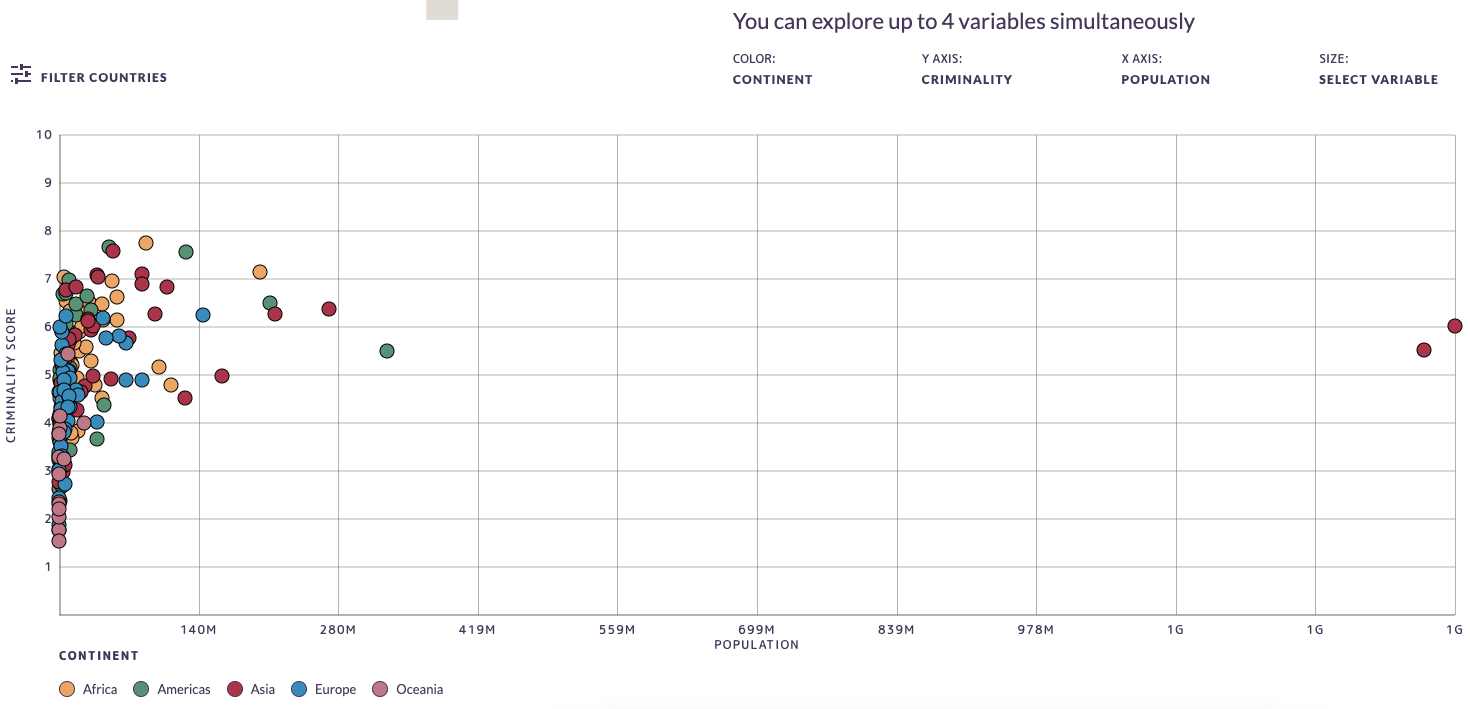
Task: Open the Filter Countries panel
Action: (103, 78)
